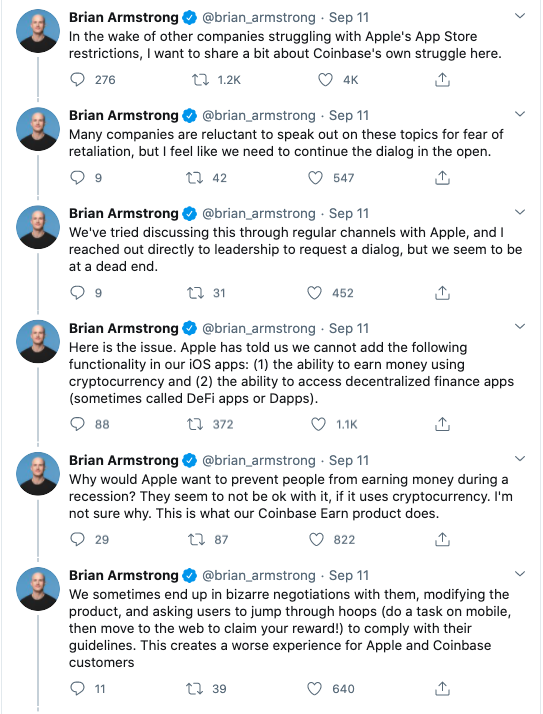Open the @brian_armstrong handle on the first tweet
Screen dimensions: 543x714
pyautogui.click(x=258, y=17)
